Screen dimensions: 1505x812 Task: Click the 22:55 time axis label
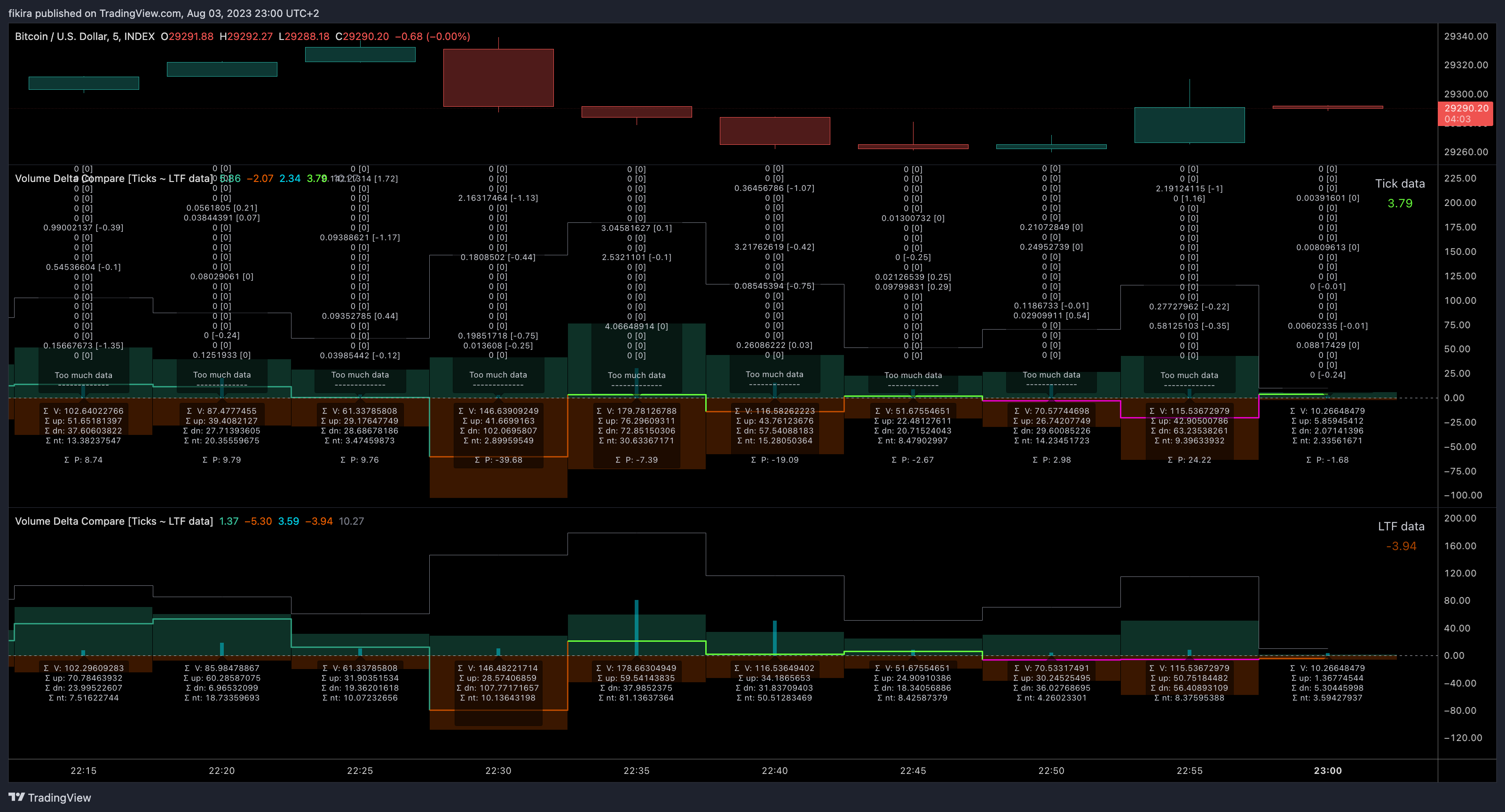[1190, 771]
